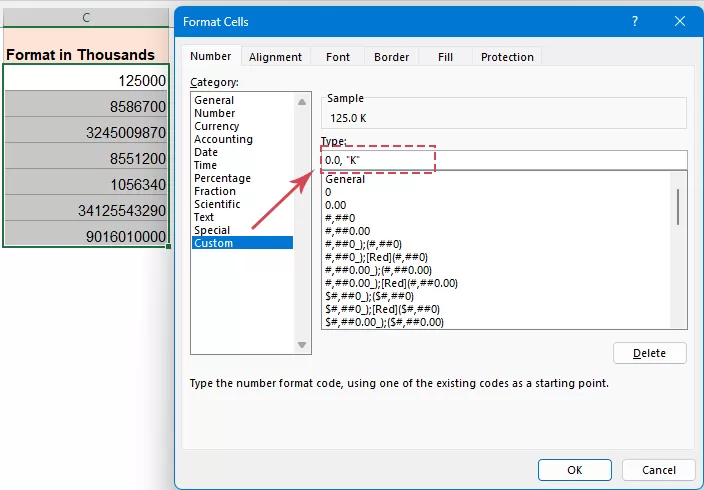Select cell containing 3245009870

86,130
